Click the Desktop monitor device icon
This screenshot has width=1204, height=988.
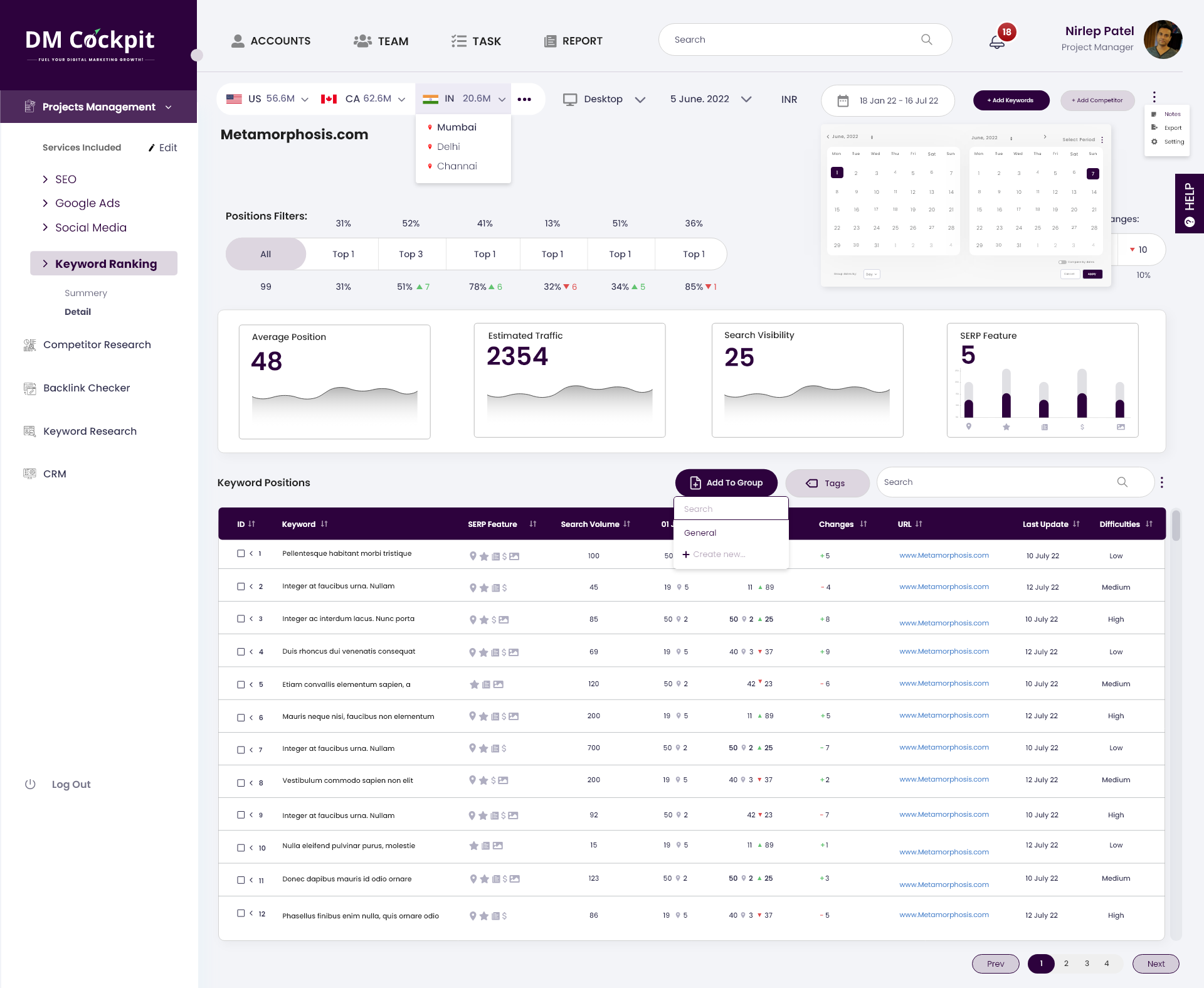point(569,99)
